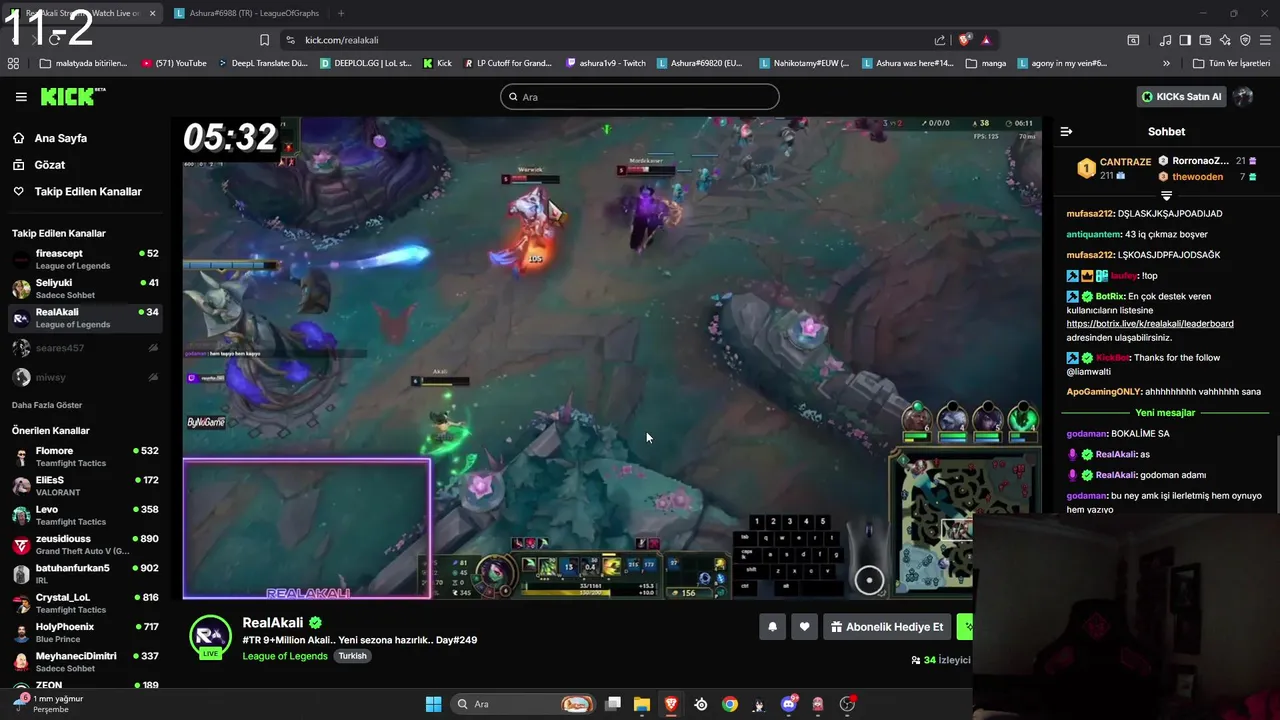The height and width of the screenshot is (720, 1280).
Task: Open the League of Legends category link
Action: point(285,656)
